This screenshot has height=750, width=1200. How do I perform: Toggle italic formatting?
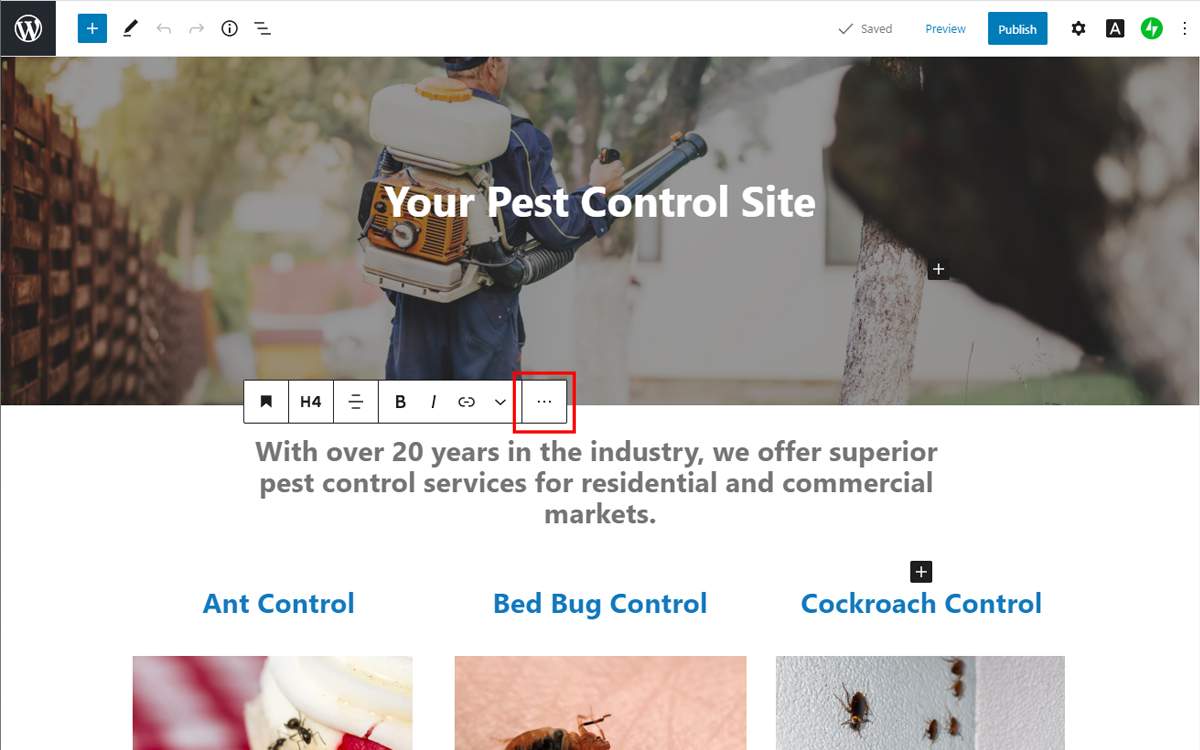pos(433,402)
